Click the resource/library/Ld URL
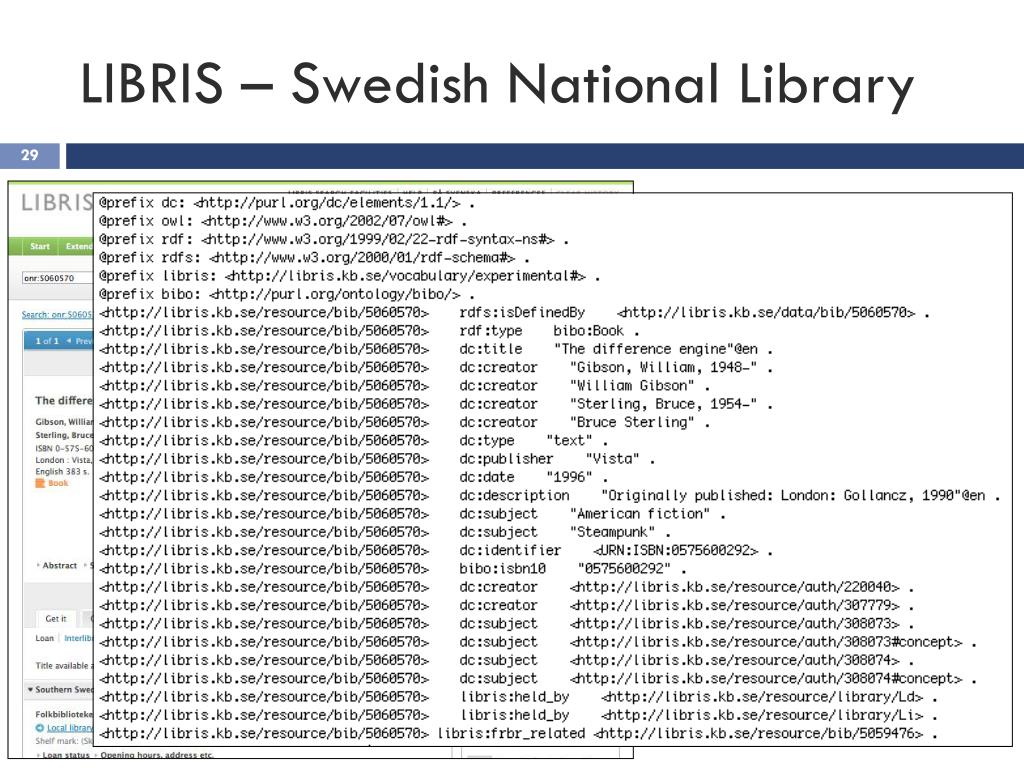 tap(762, 697)
